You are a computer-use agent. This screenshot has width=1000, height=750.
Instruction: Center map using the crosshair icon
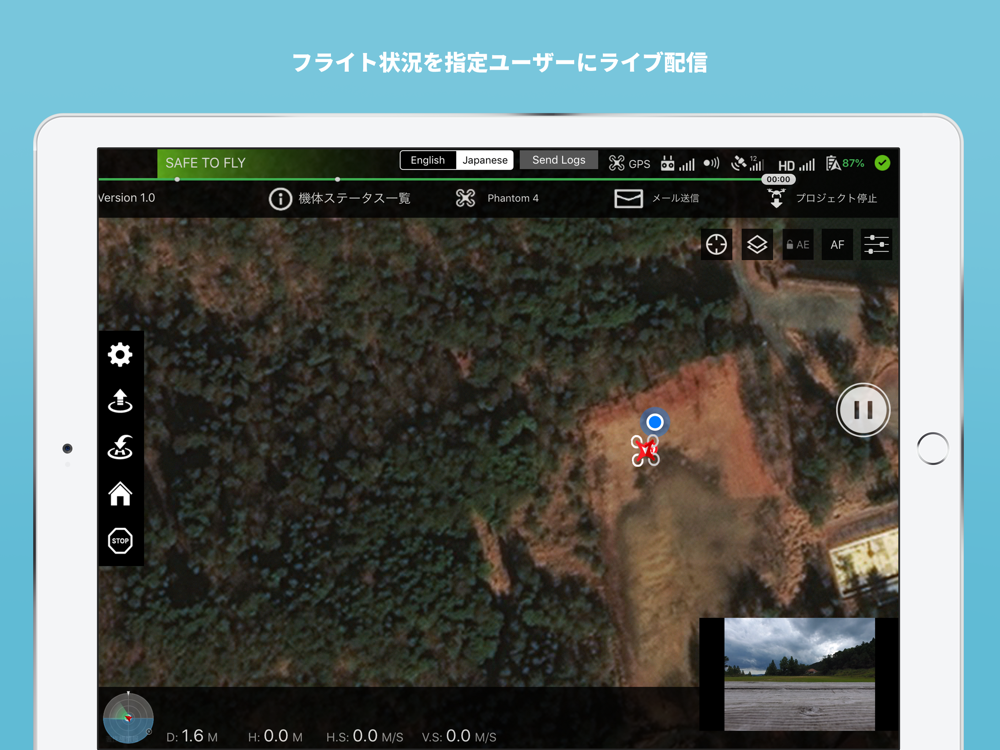(716, 244)
